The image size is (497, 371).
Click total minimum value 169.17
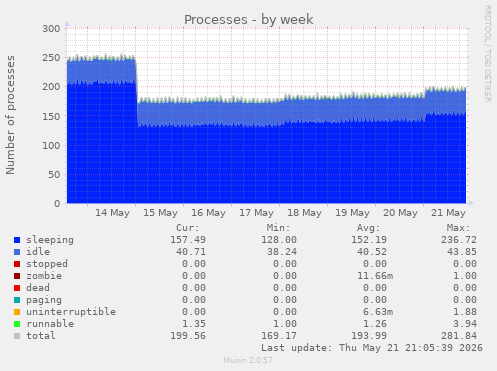pos(279,336)
